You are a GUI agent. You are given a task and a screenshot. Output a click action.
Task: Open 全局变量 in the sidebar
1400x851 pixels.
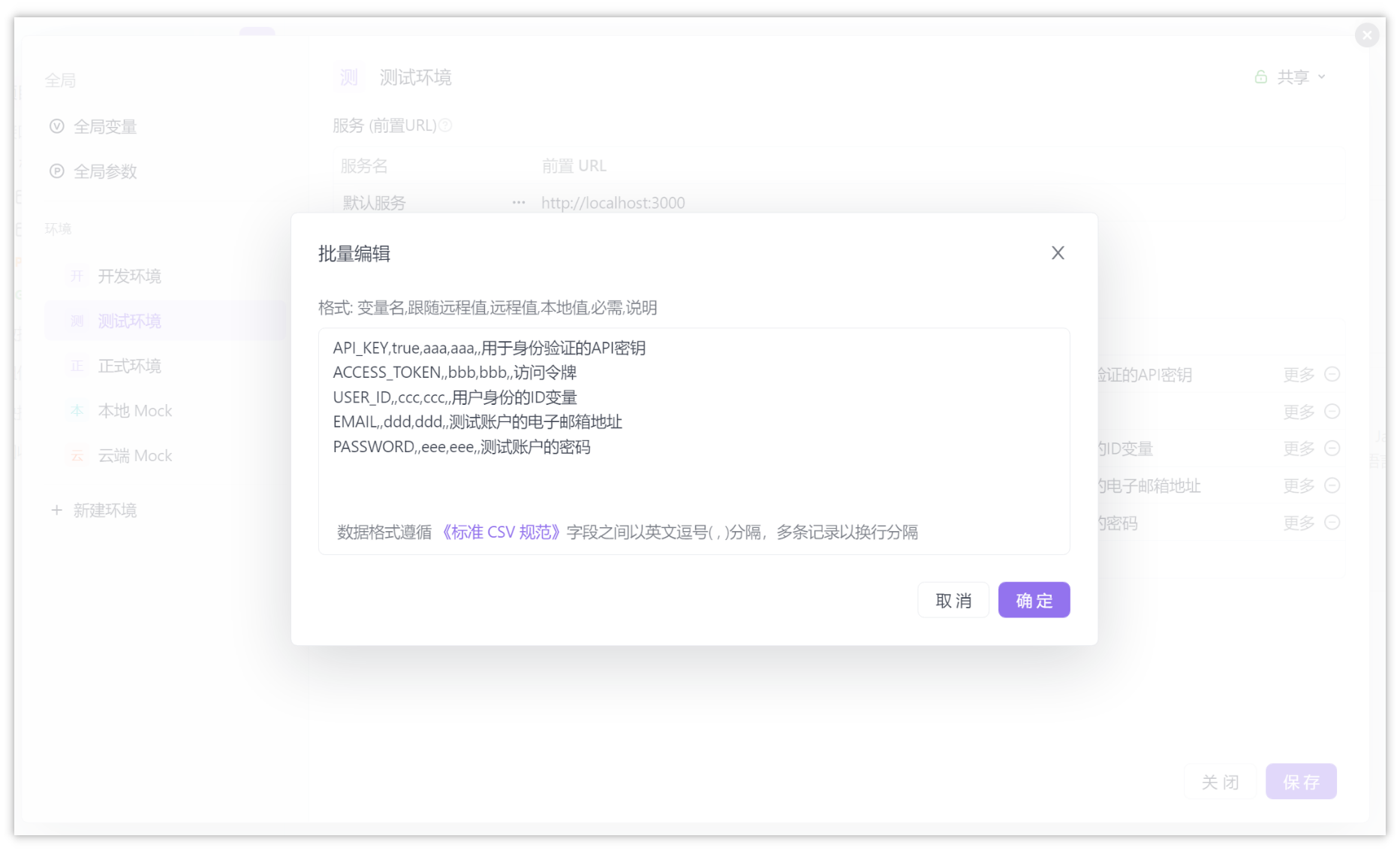point(105,126)
